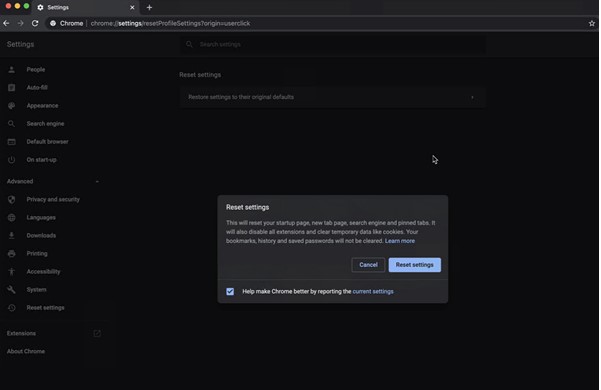Viewport: 601px width, 390px height.
Task: Click the Extensions external link icon
Action: click(x=97, y=333)
